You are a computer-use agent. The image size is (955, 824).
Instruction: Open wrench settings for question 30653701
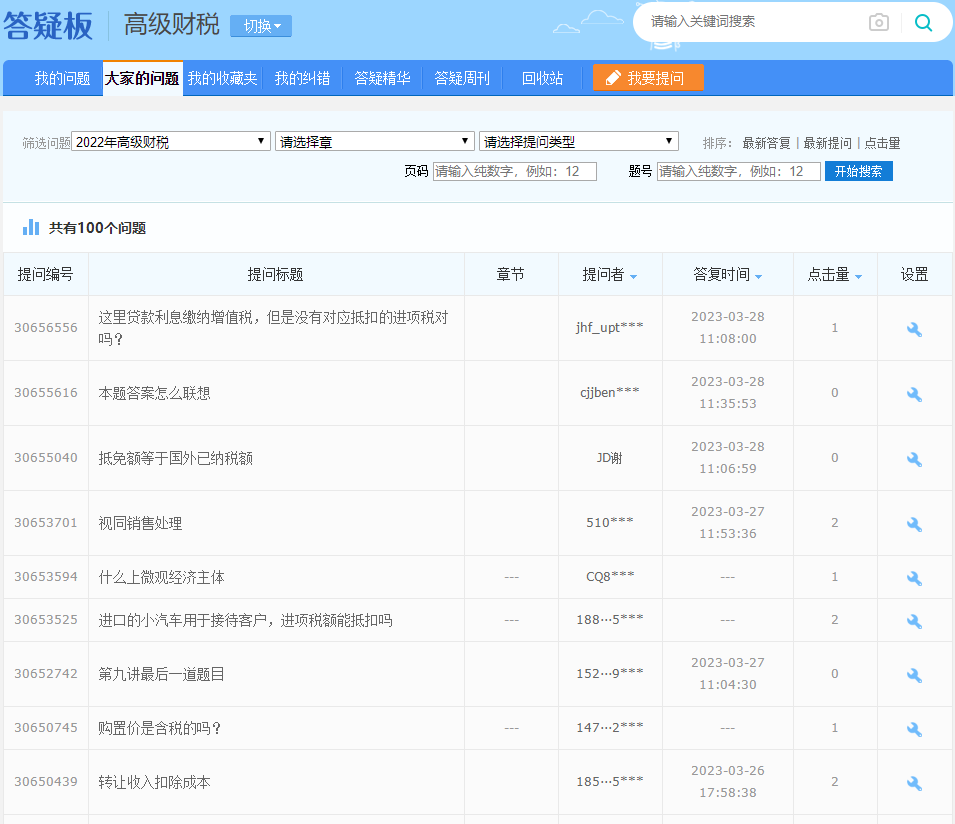914,524
